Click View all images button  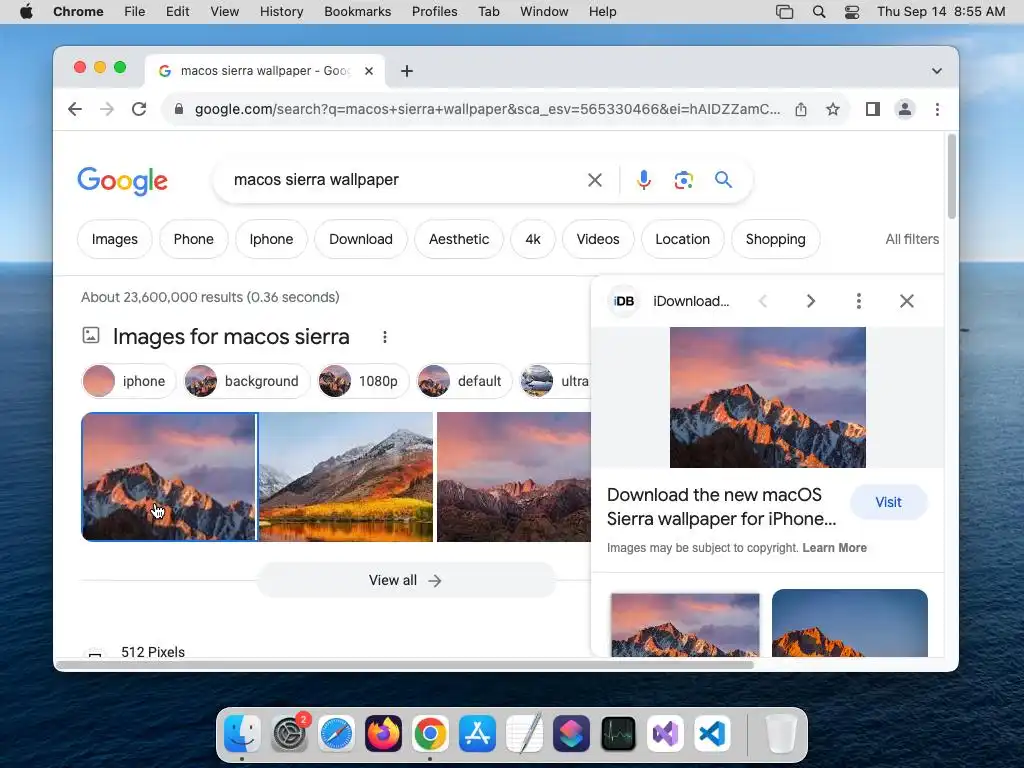406,580
